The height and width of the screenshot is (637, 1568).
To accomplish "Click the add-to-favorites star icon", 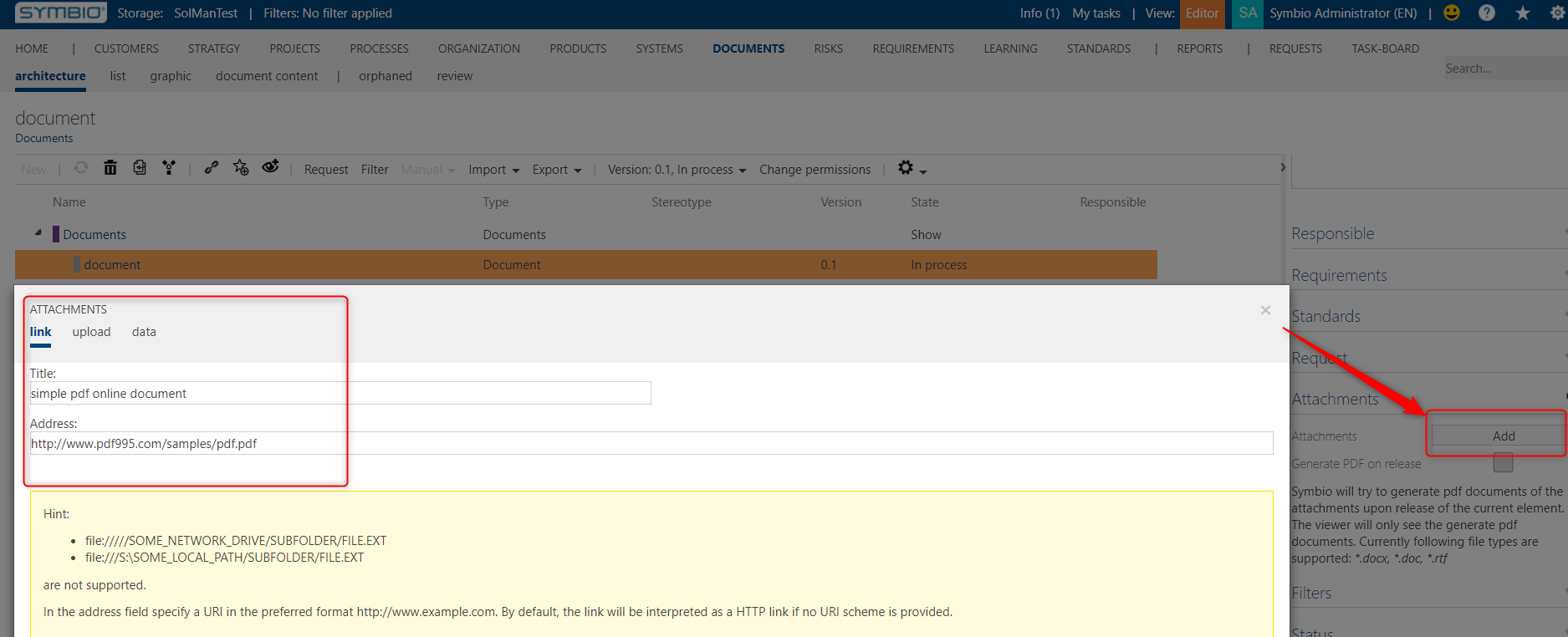I will (x=241, y=168).
